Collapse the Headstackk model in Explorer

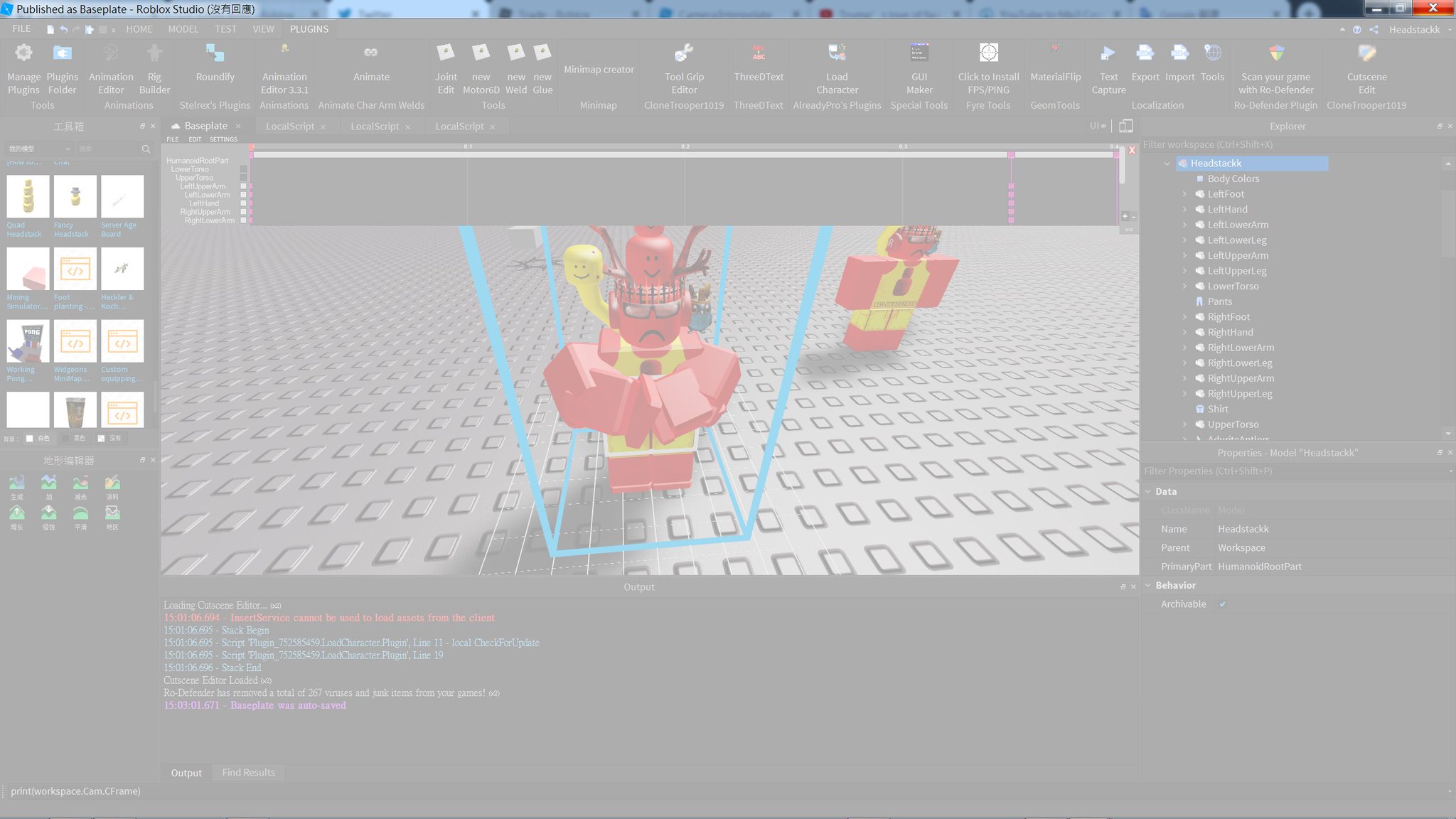point(1167,164)
